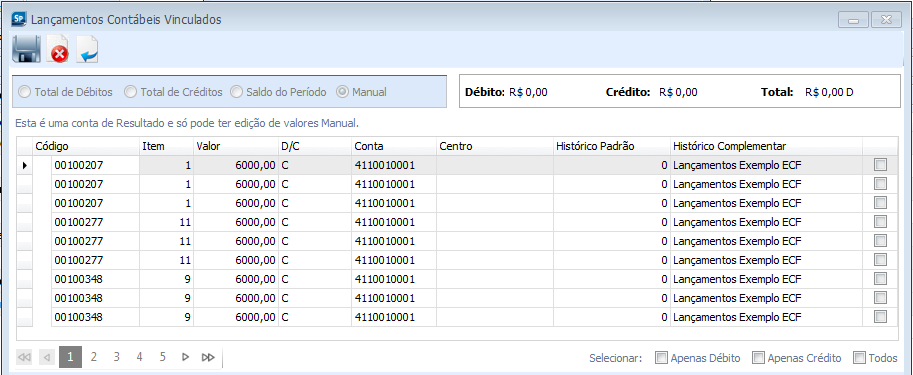913x375 pixels.
Task: Click the Item value 9 in the last 00100348 row
Action: tap(166, 317)
